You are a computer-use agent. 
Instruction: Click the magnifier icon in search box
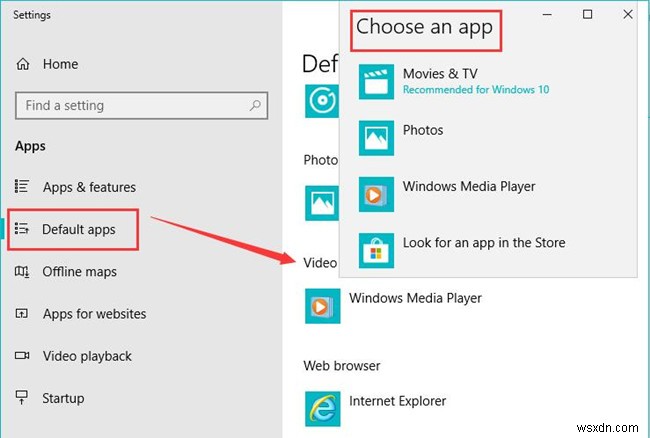pyautogui.click(x=255, y=105)
